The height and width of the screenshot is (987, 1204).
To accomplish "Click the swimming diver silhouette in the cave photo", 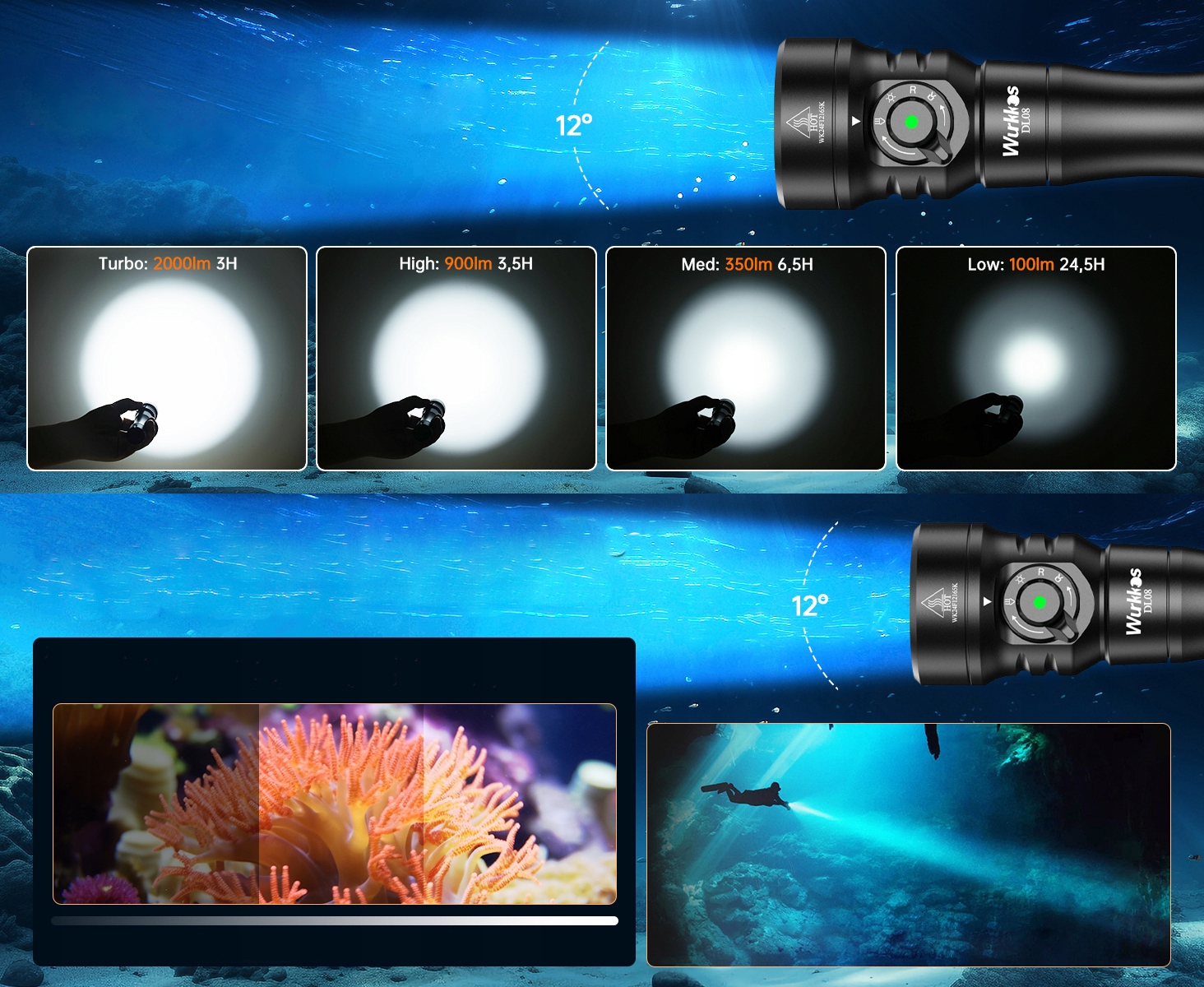I will pos(744,795).
